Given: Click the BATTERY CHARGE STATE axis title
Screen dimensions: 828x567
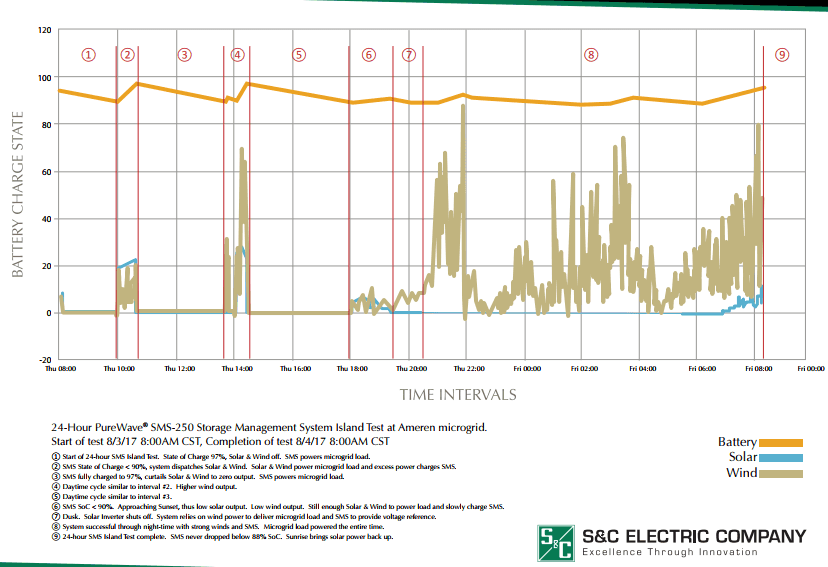Looking at the screenshot, I should point(17,209).
